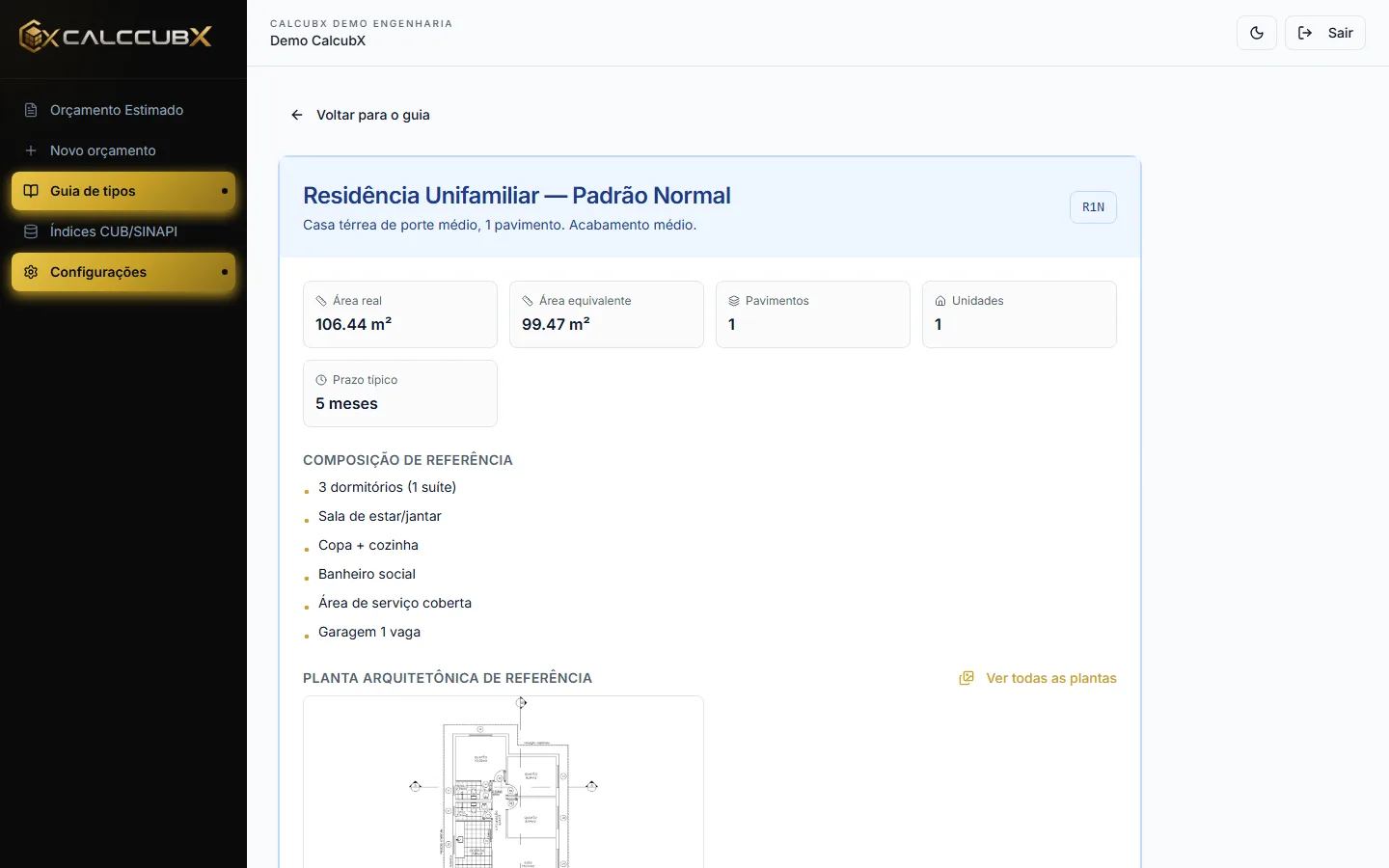Click the gallery icon beside Ver todas as plantas
The width and height of the screenshot is (1389, 868).
(x=967, y=678)
